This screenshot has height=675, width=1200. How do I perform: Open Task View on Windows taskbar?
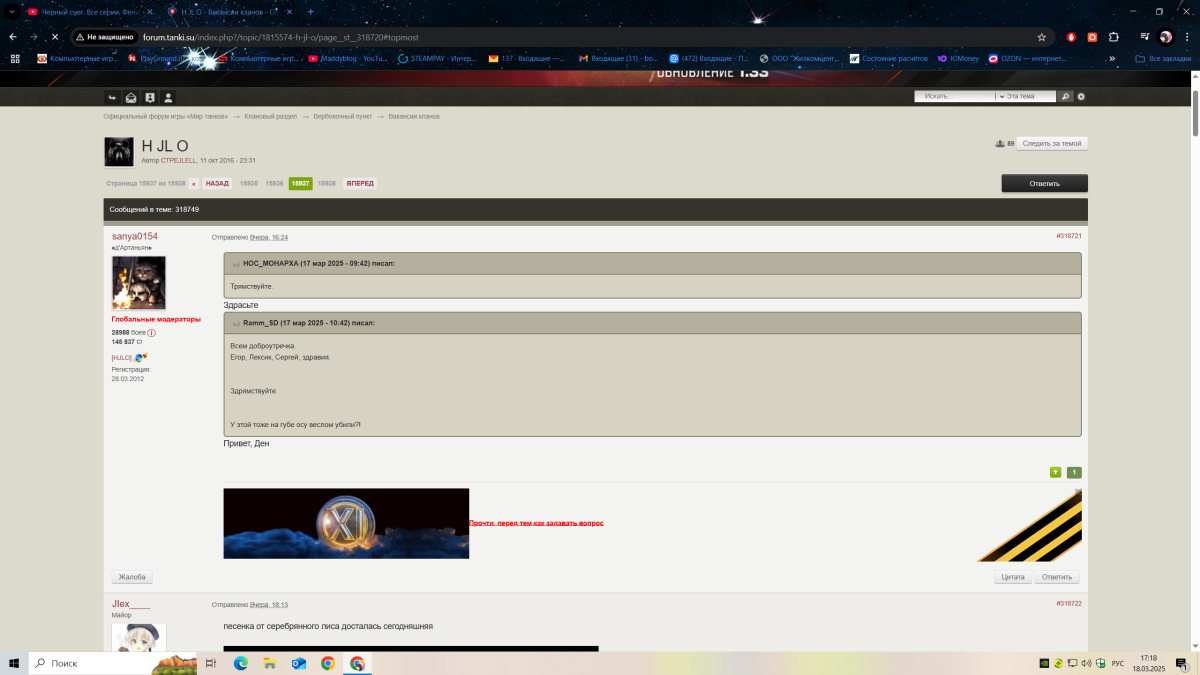click(x=211, y=663)
